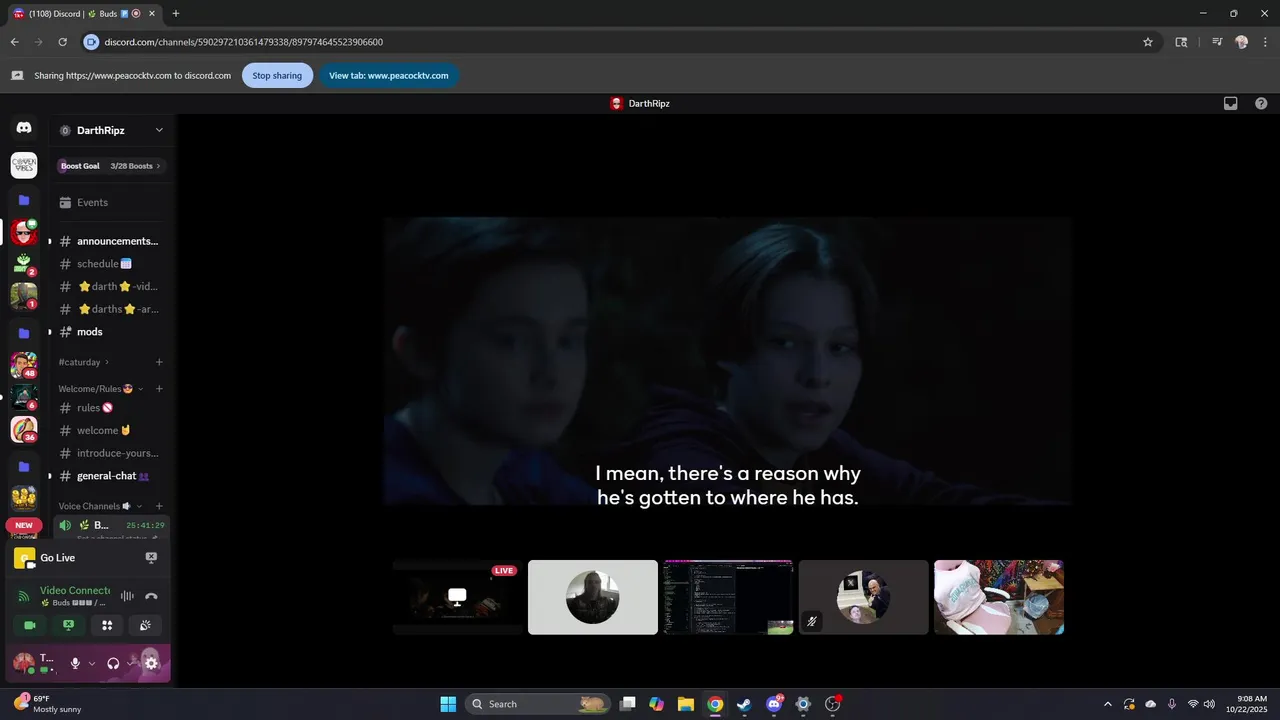1280x720 pixels.
Task: Open the announcements channel
Action: (x=110, y=241)
